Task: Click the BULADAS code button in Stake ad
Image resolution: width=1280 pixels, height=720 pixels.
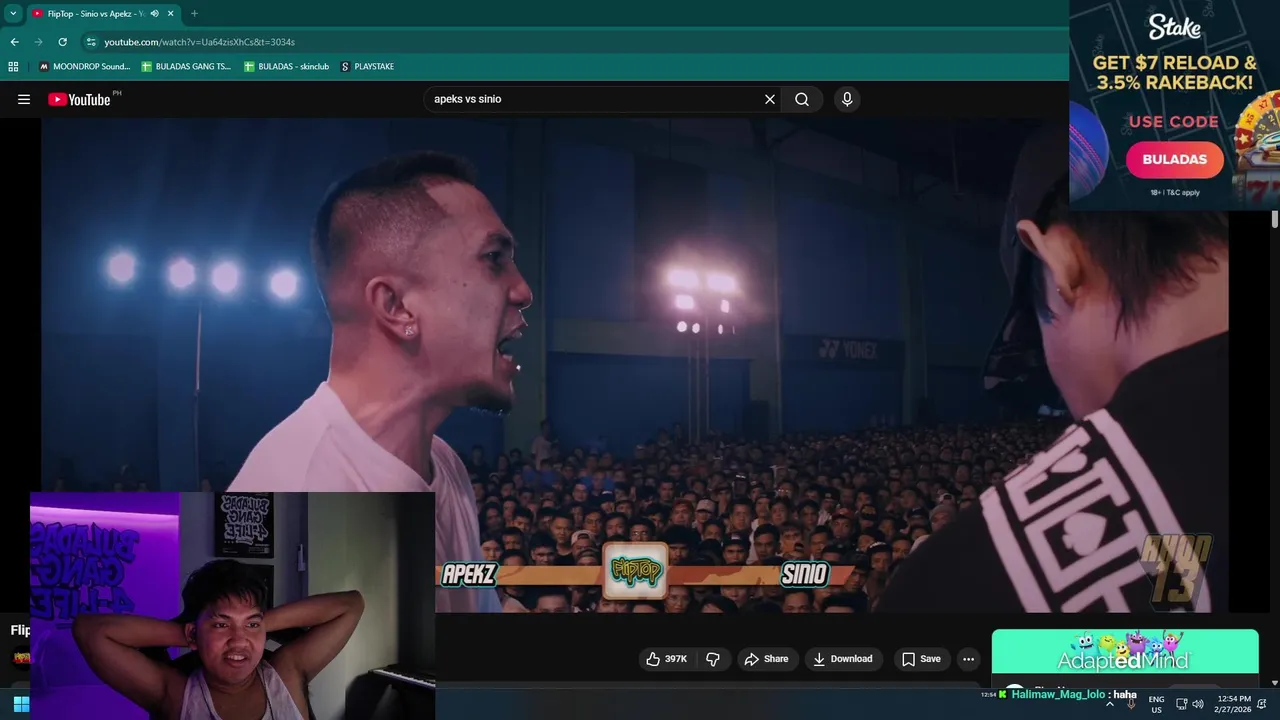Action: click(x=1174, y=159)
